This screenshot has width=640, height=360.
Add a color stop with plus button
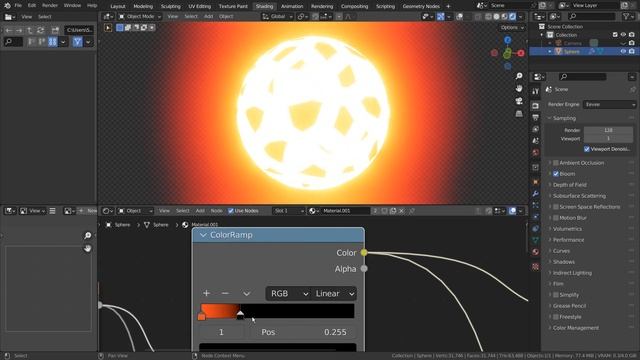(x=206, y=293)
